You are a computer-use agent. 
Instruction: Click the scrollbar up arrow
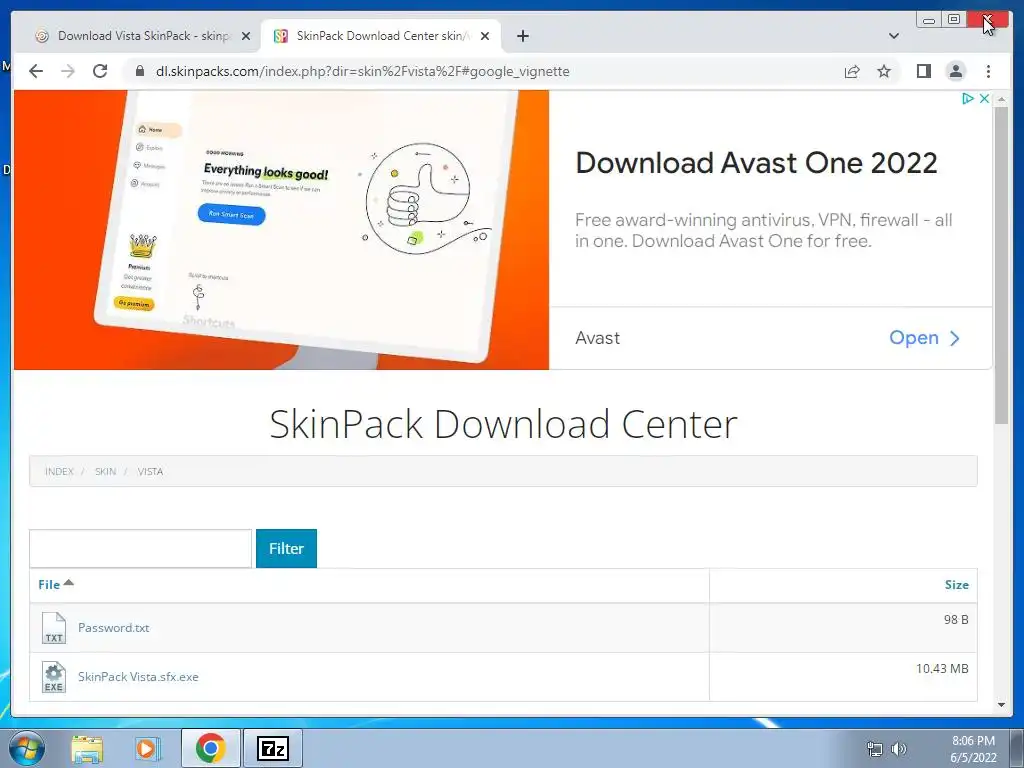[1001, 99]
